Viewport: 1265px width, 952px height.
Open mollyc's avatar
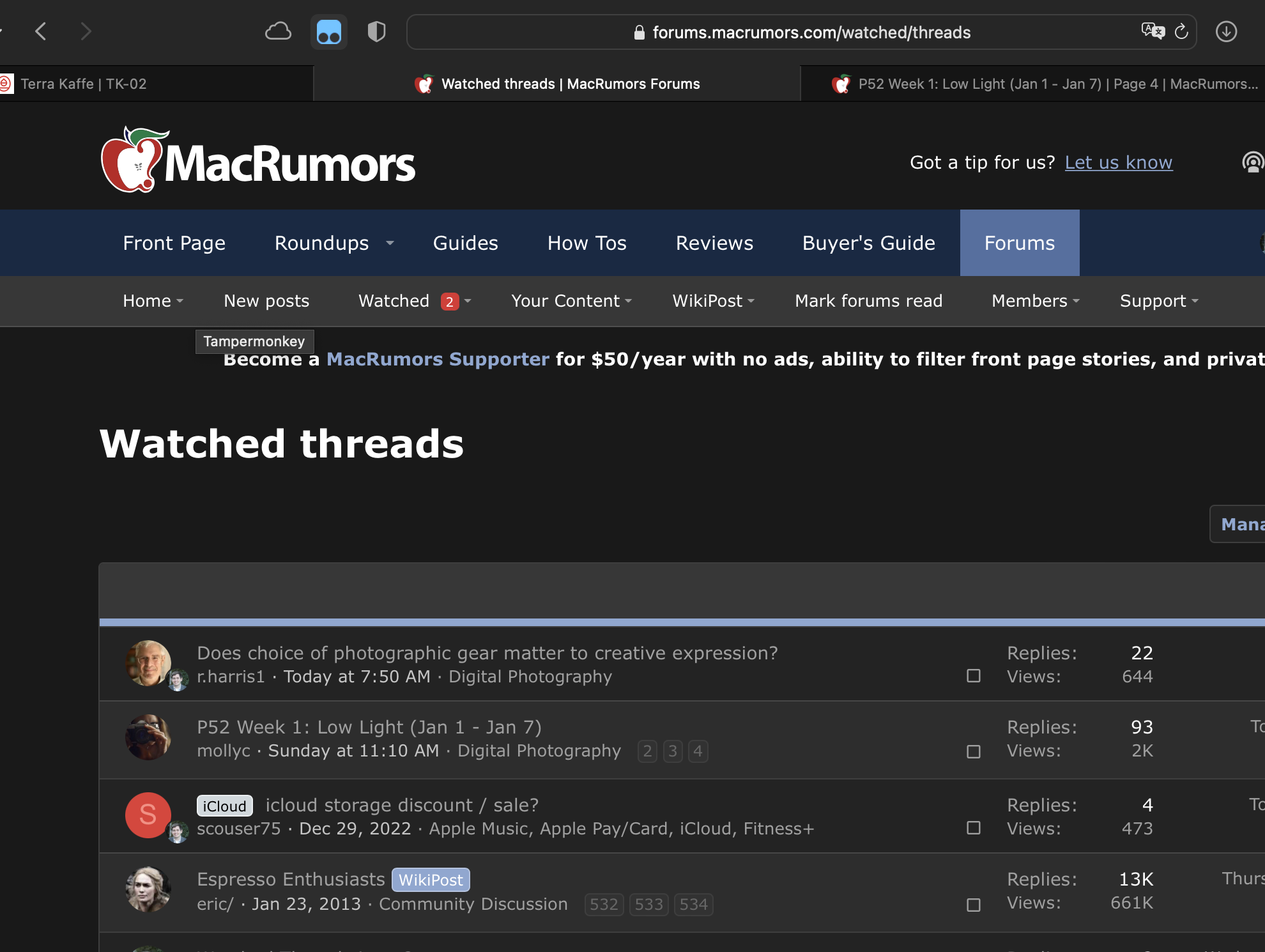148,737
